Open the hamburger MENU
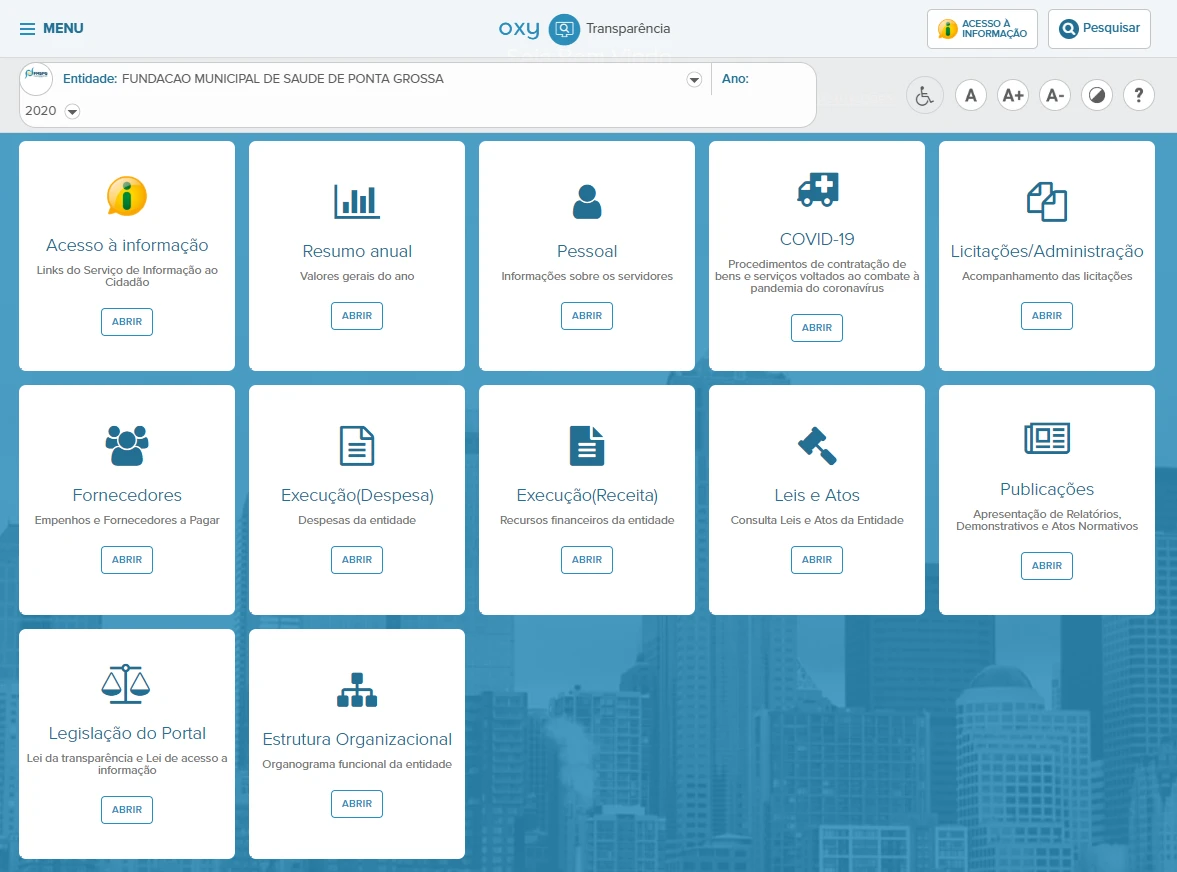 (x=52, y=29)
